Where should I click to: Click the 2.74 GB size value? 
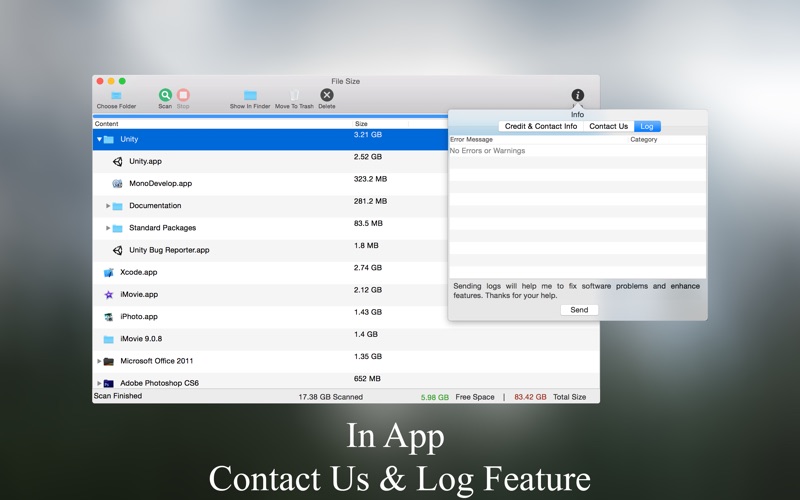(368, 268)
